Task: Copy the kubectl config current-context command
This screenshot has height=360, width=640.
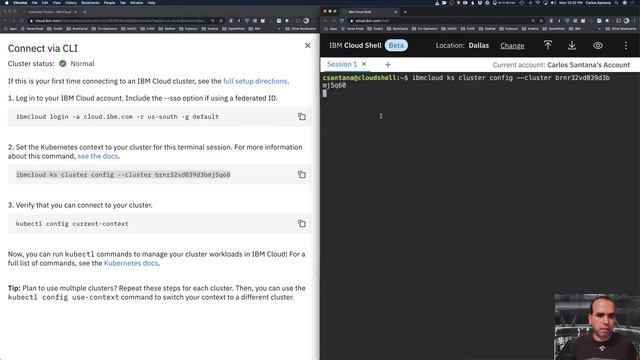Action: click(x=302, y=224)
